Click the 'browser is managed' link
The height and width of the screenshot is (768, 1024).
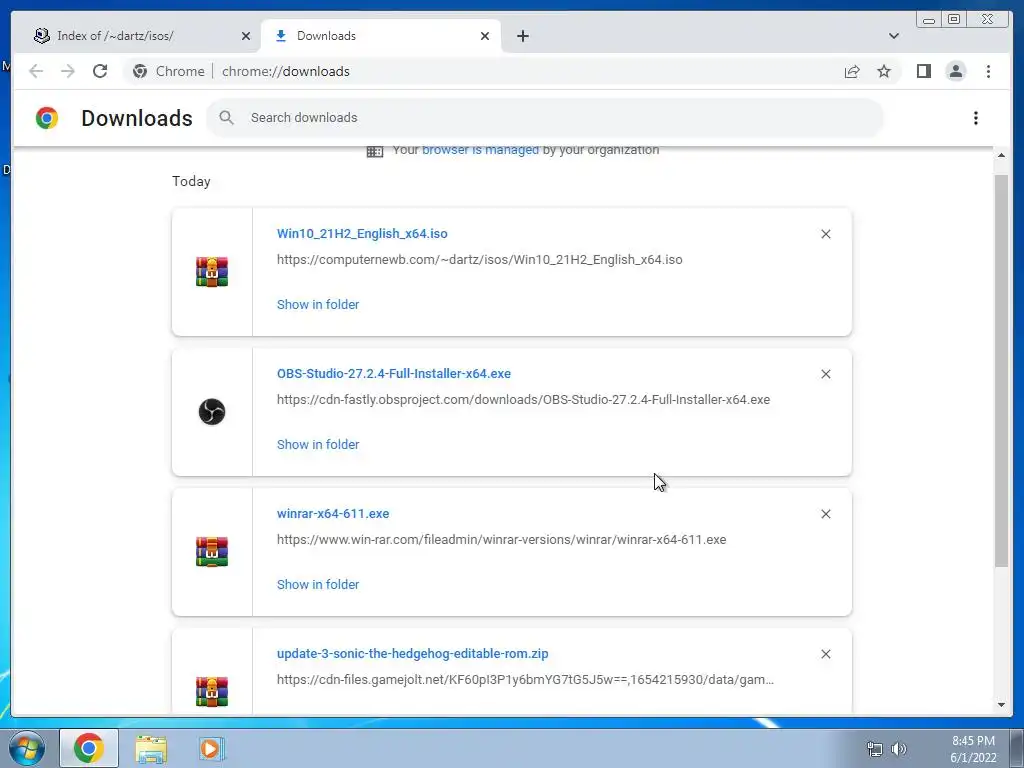(481, 151)
